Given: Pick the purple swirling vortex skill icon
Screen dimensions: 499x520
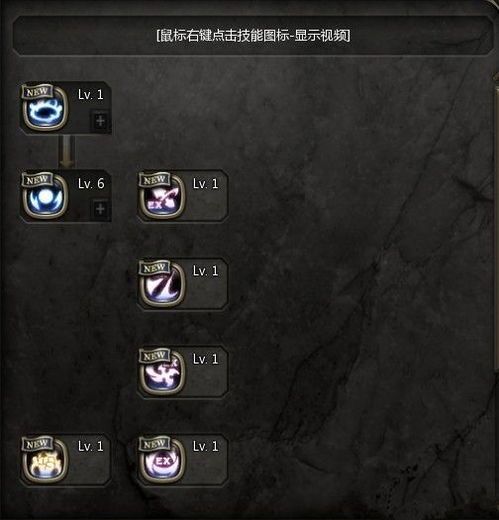Looking at the screenshot, I should [x=162, y=373].
